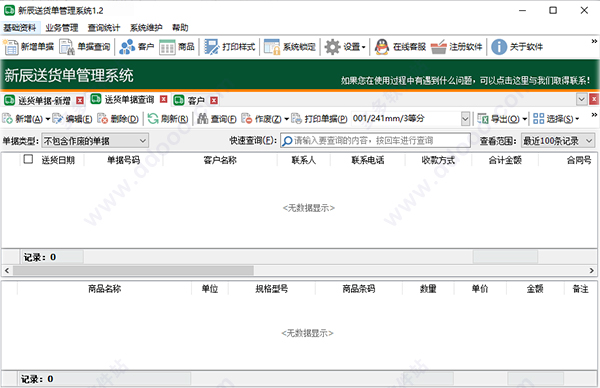
Task: Open 关于软件 info icon
Action: click(517, 47)
